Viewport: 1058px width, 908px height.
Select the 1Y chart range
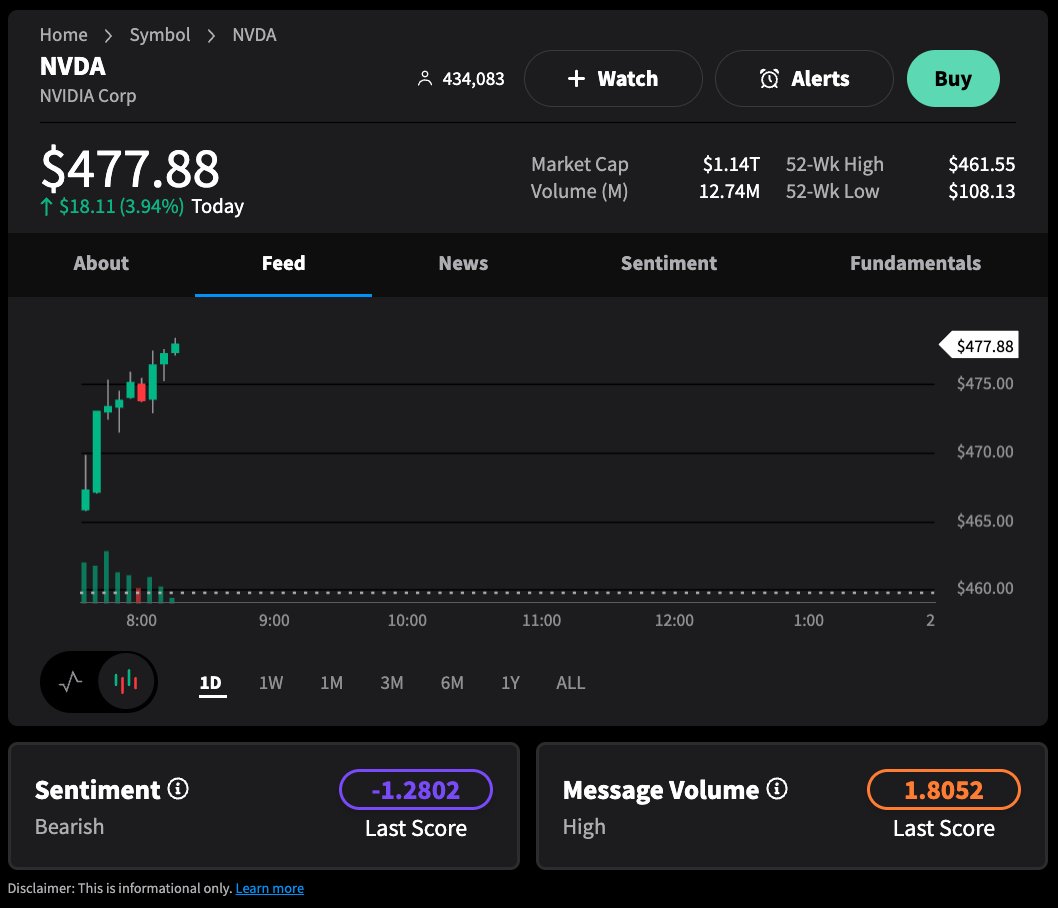511,683
